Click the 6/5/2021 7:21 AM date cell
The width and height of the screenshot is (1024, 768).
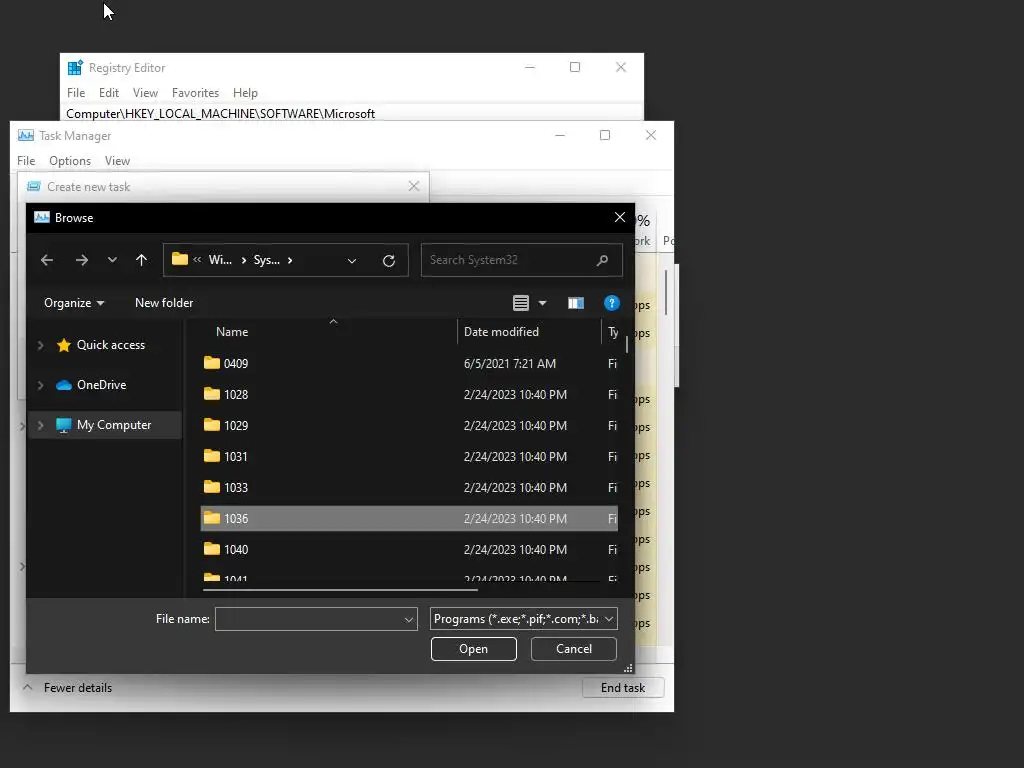click(x=510, y=364)
